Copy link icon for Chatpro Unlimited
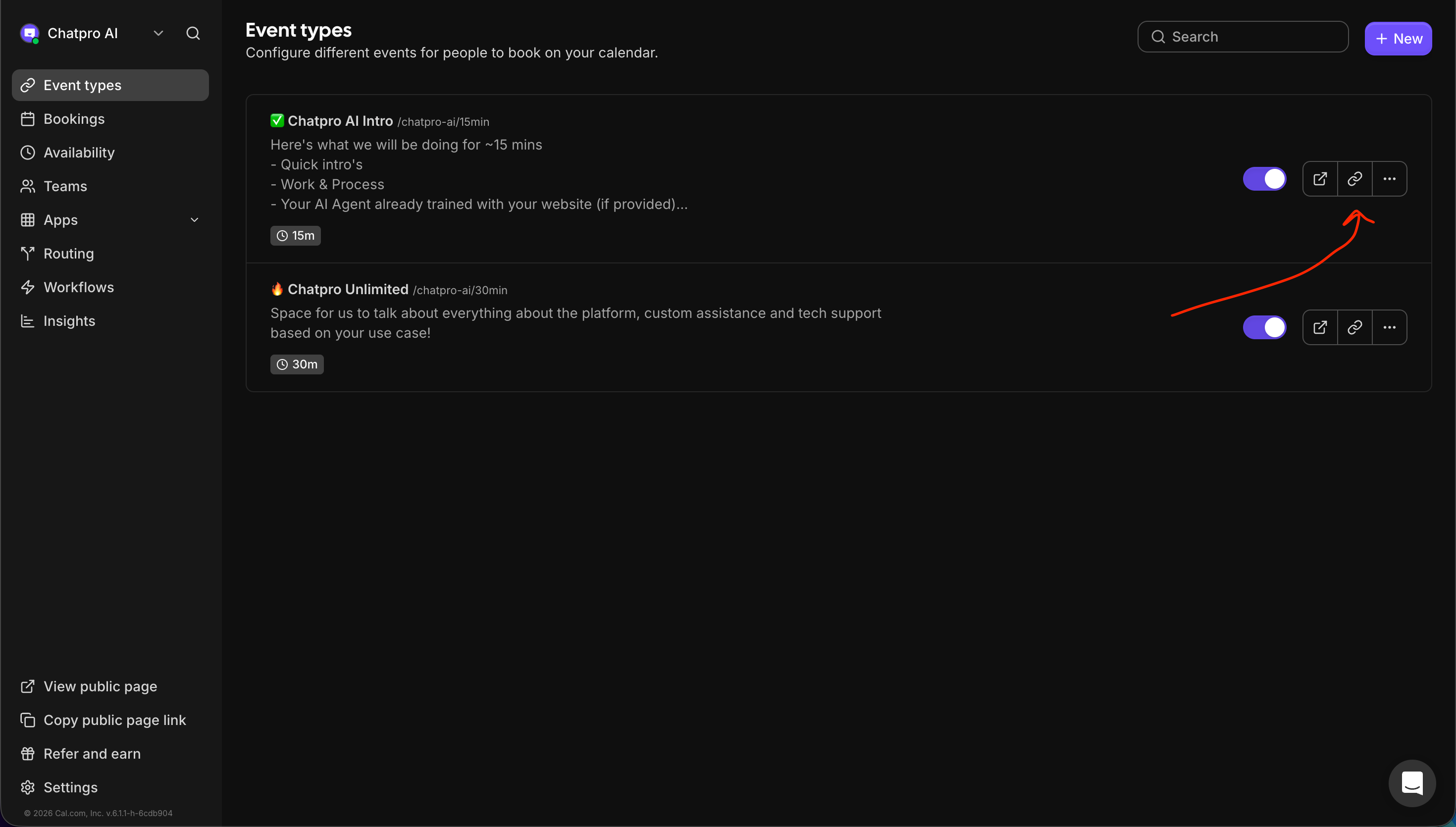Image resolution: width=1456 pixels, height=827 pixels. (x=1354, y=327)
